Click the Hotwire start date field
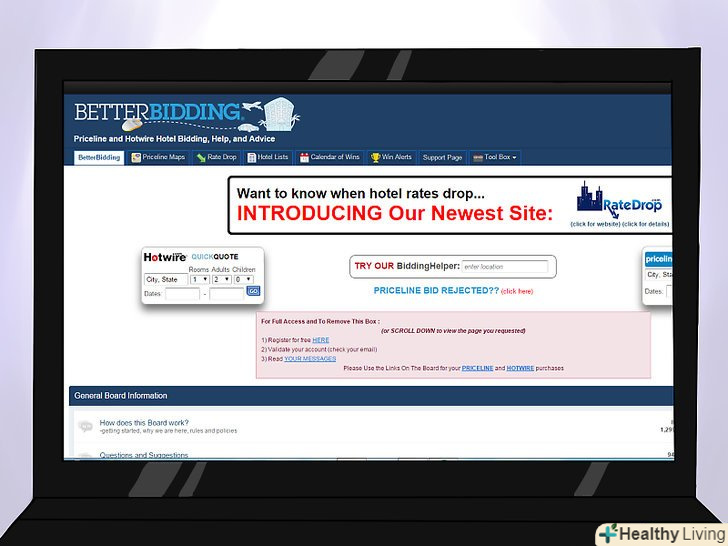This screenshot has height=546, width=728. pyautogui.click(x=182, y=294)
